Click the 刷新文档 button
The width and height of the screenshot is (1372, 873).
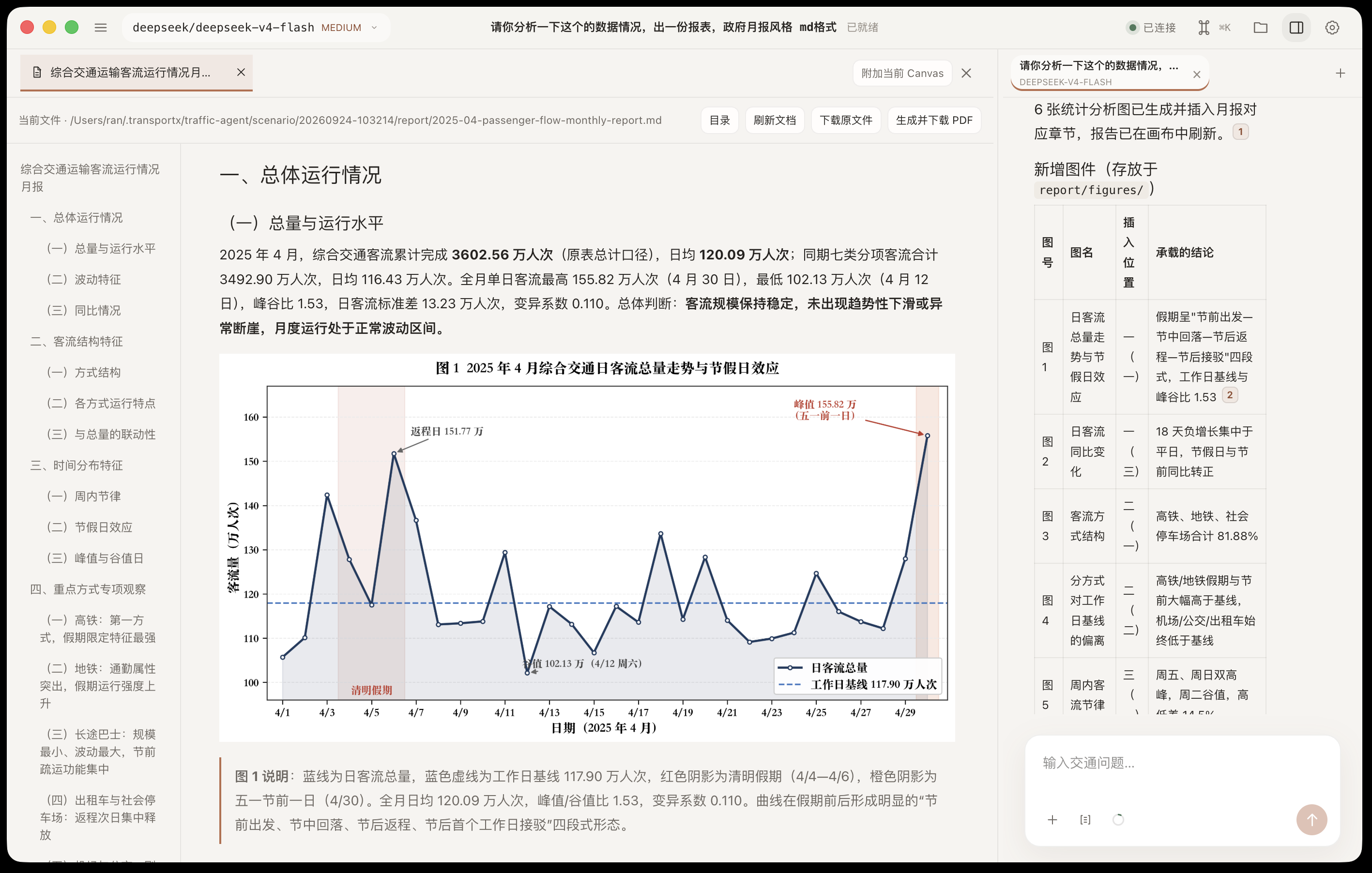[x=774, y=120]
